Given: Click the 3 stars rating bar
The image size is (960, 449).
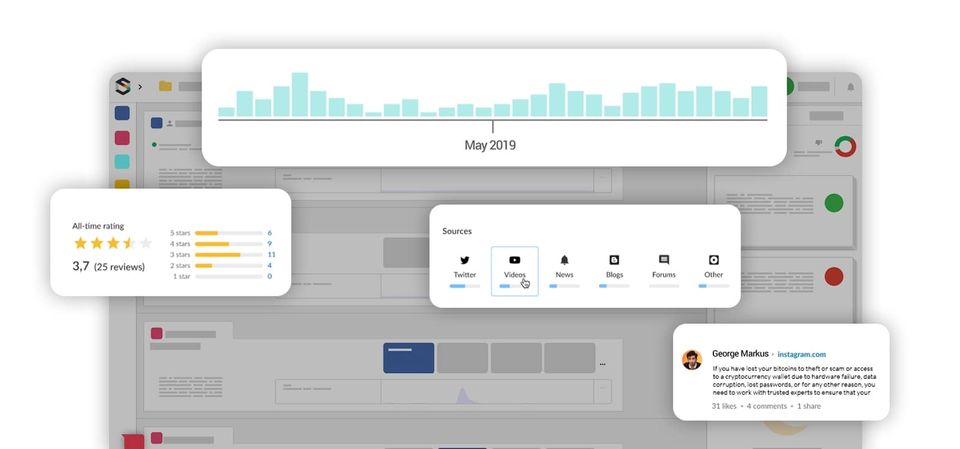Looking at the screenshot, I should (228, 255).
